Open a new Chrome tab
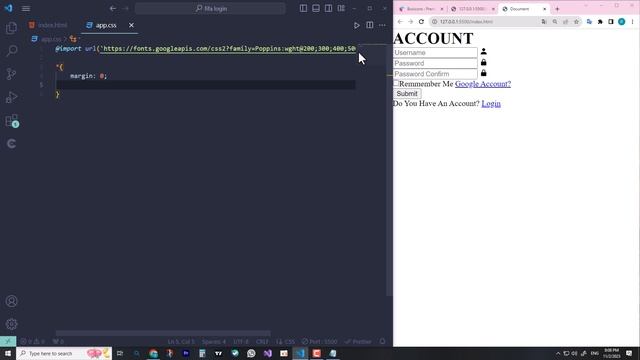Viewport: 640px width, 360px height. 557,9
